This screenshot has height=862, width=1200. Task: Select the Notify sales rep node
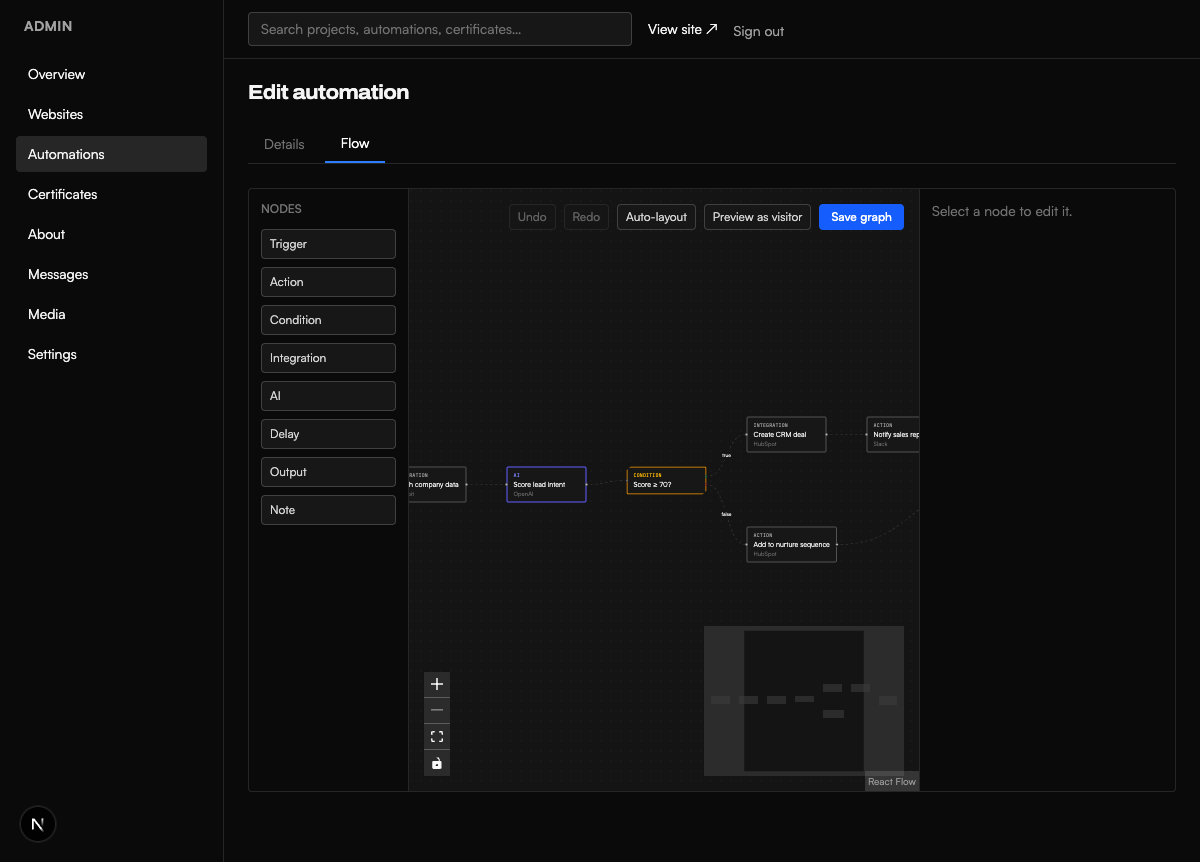(x=893, y=434)
